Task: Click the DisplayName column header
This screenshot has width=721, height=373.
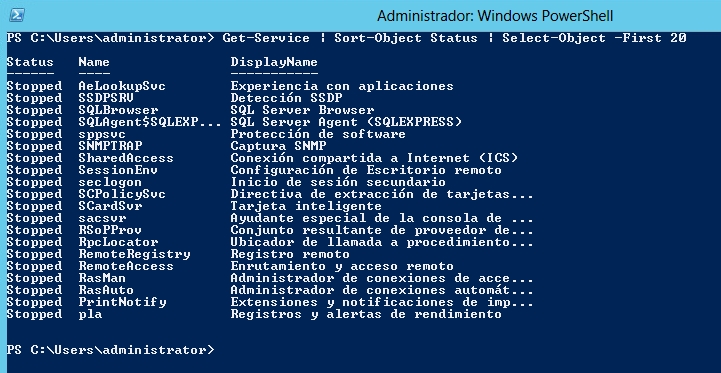Action: point(274,62)
